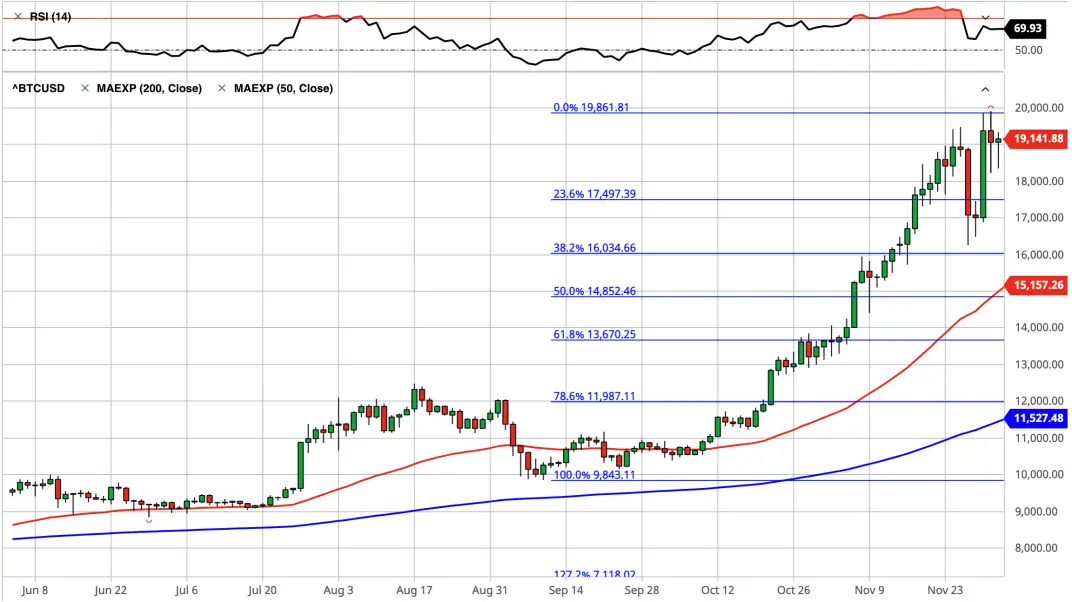Click the Jun 8 date label

point(35,590)
